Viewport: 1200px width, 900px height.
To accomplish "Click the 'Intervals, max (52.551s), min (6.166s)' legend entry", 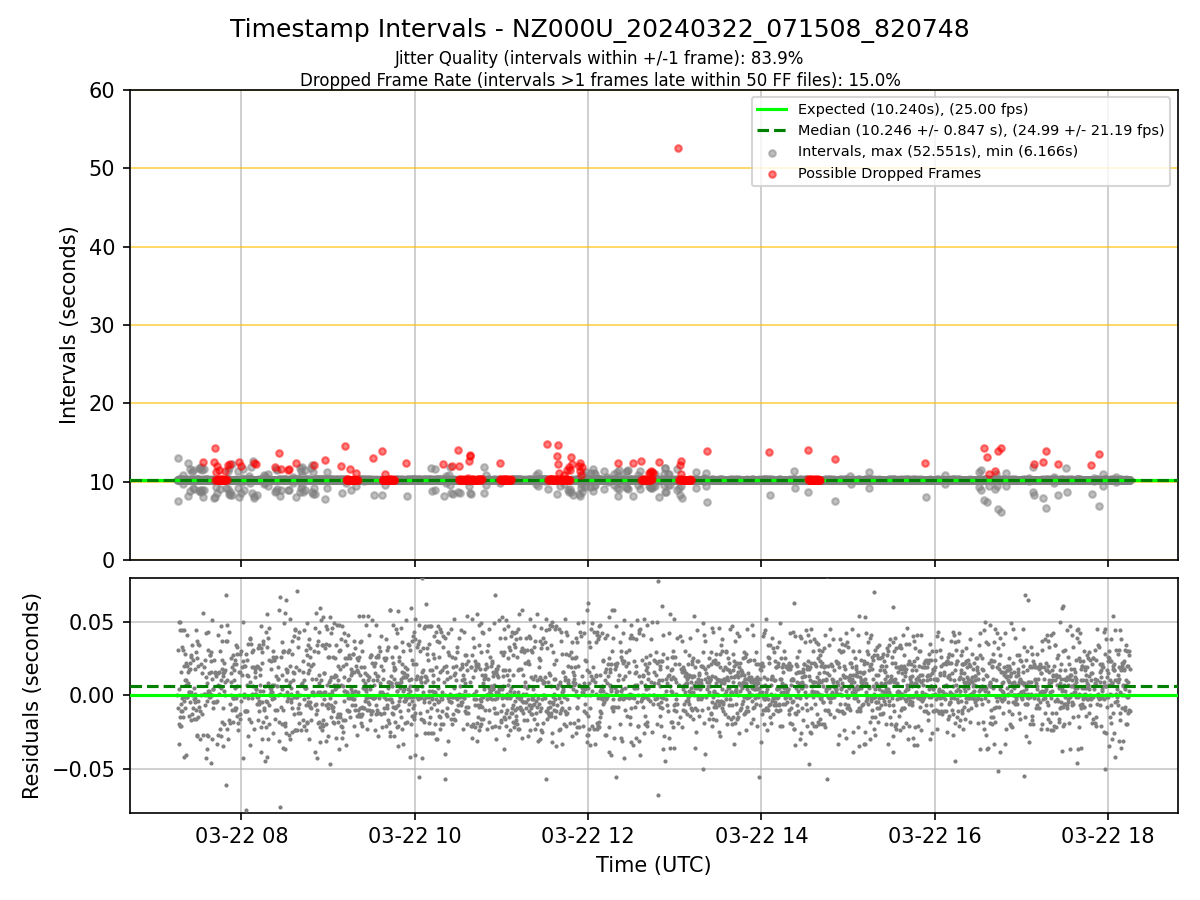I will coord(938,151).
